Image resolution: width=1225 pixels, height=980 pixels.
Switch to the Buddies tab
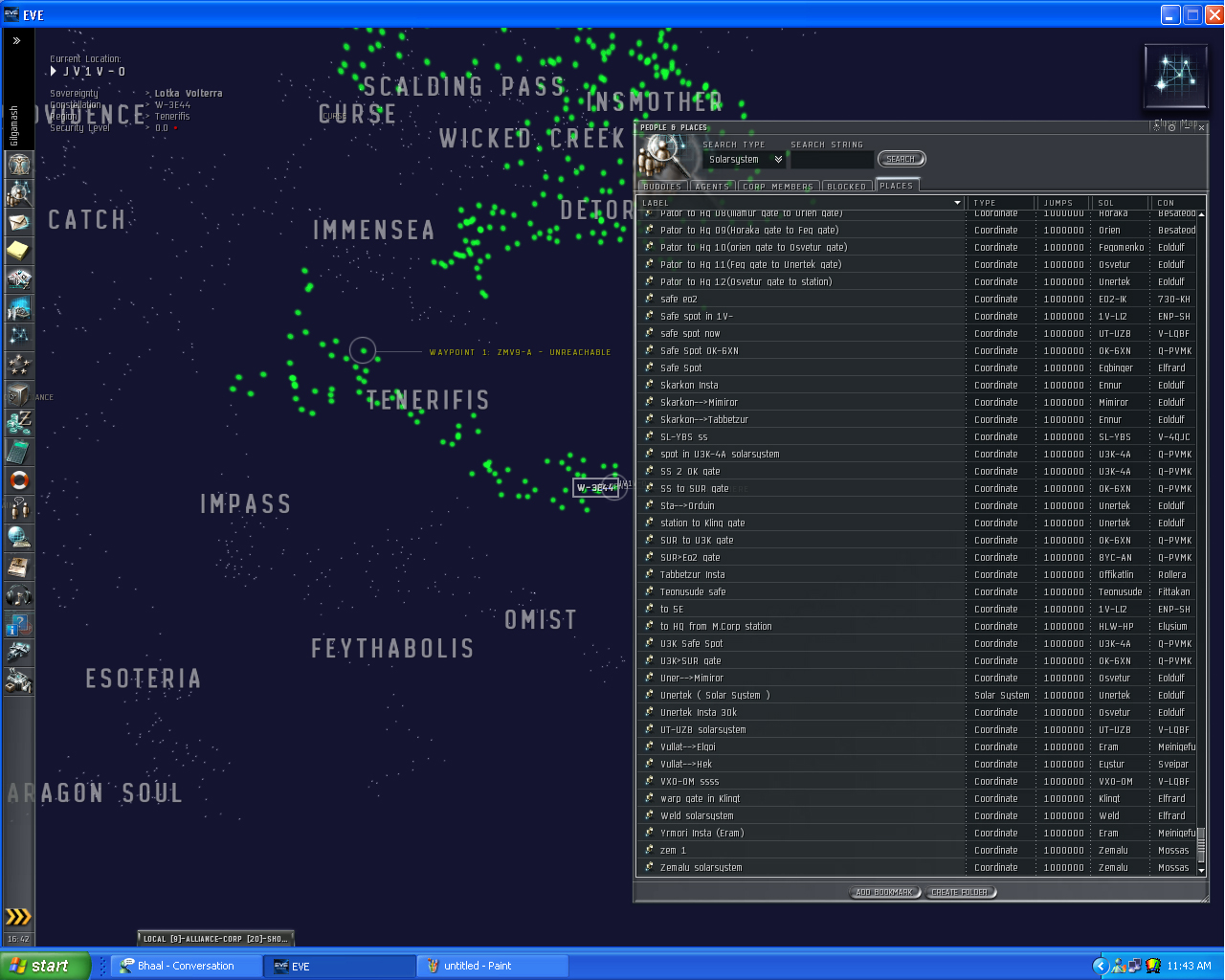pyautogui.click(x=662, y=186)
